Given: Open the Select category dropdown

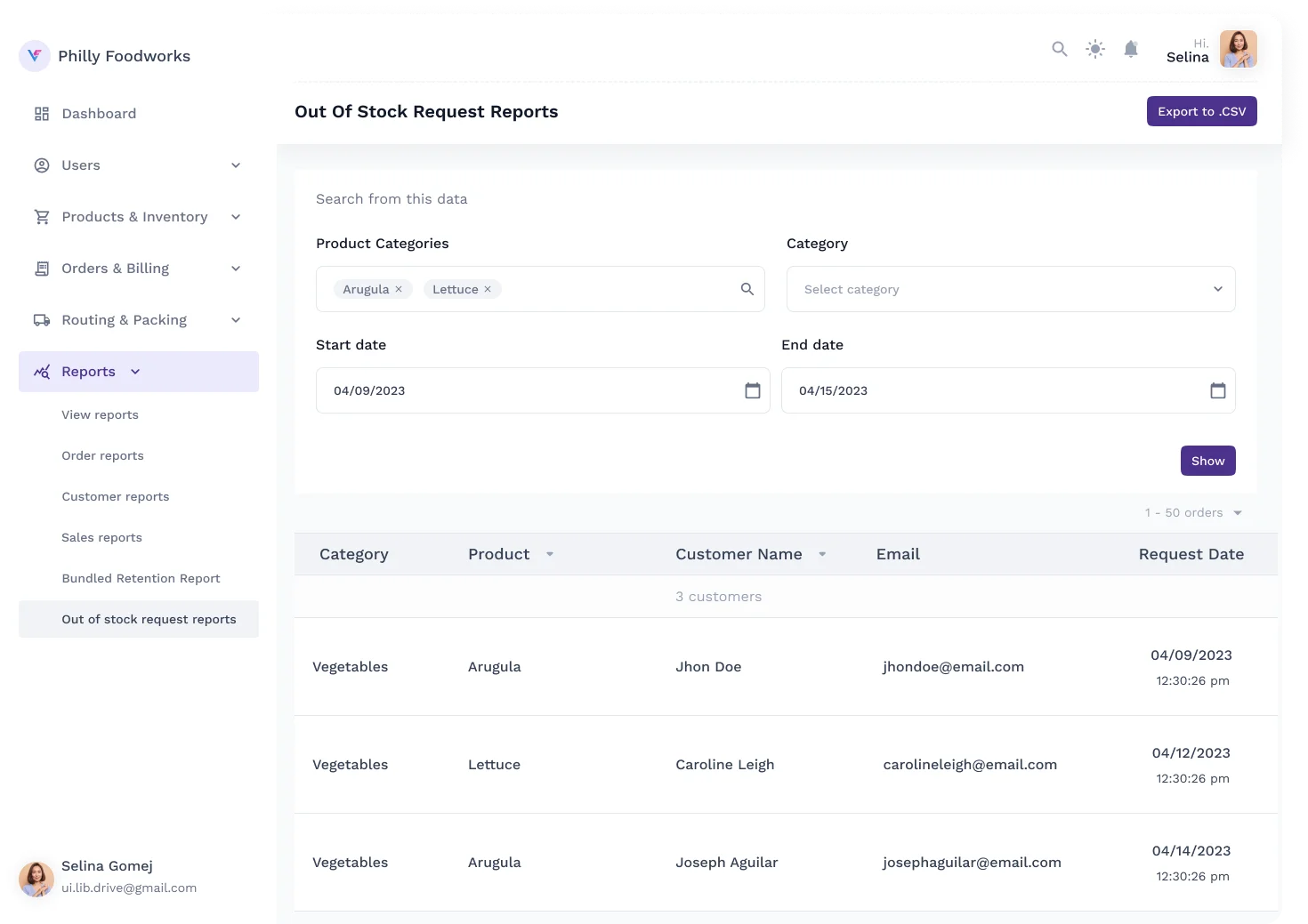Looking at the screenshot, I should [1010, 289].
